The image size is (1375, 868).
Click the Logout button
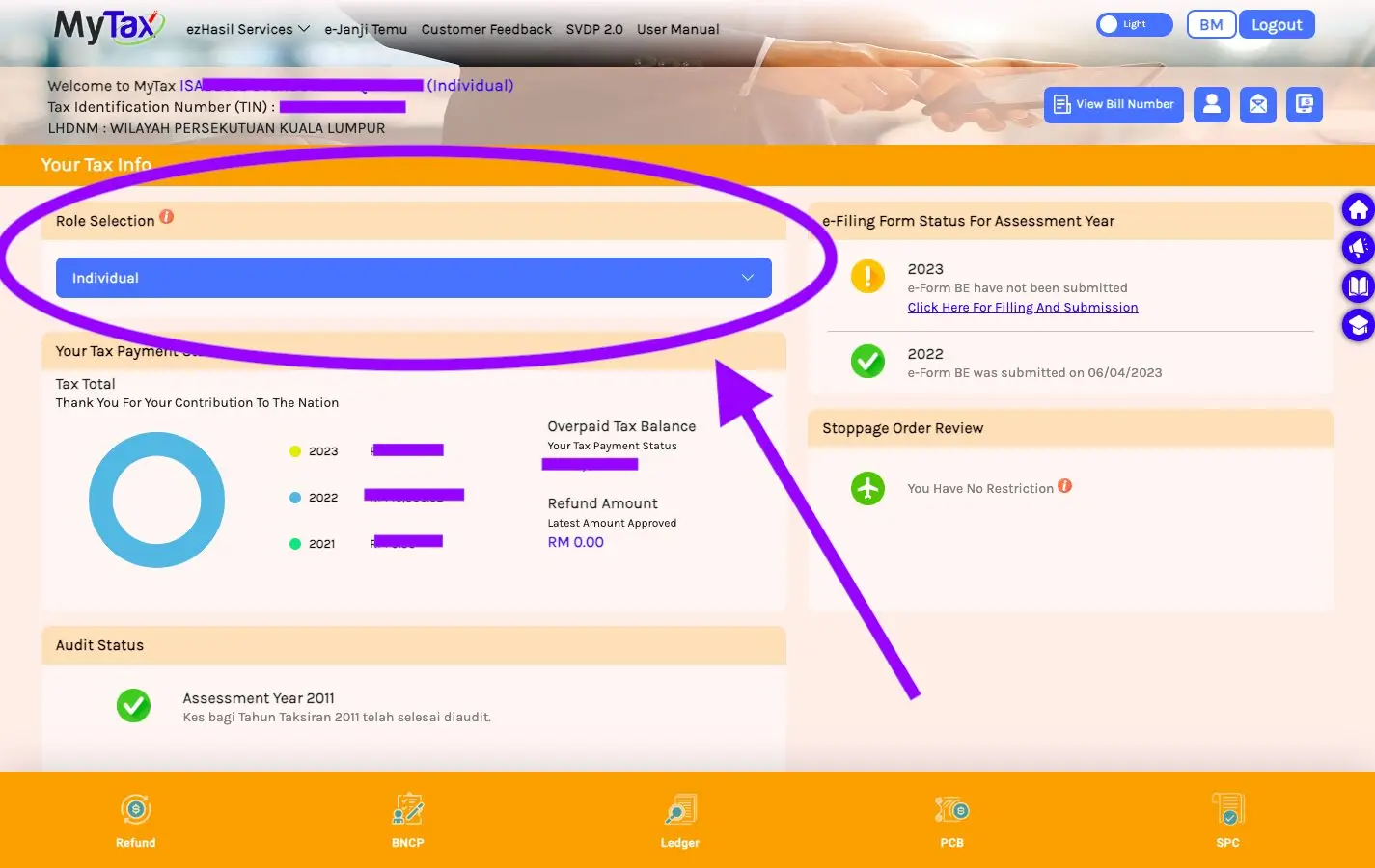[1277, 25]
